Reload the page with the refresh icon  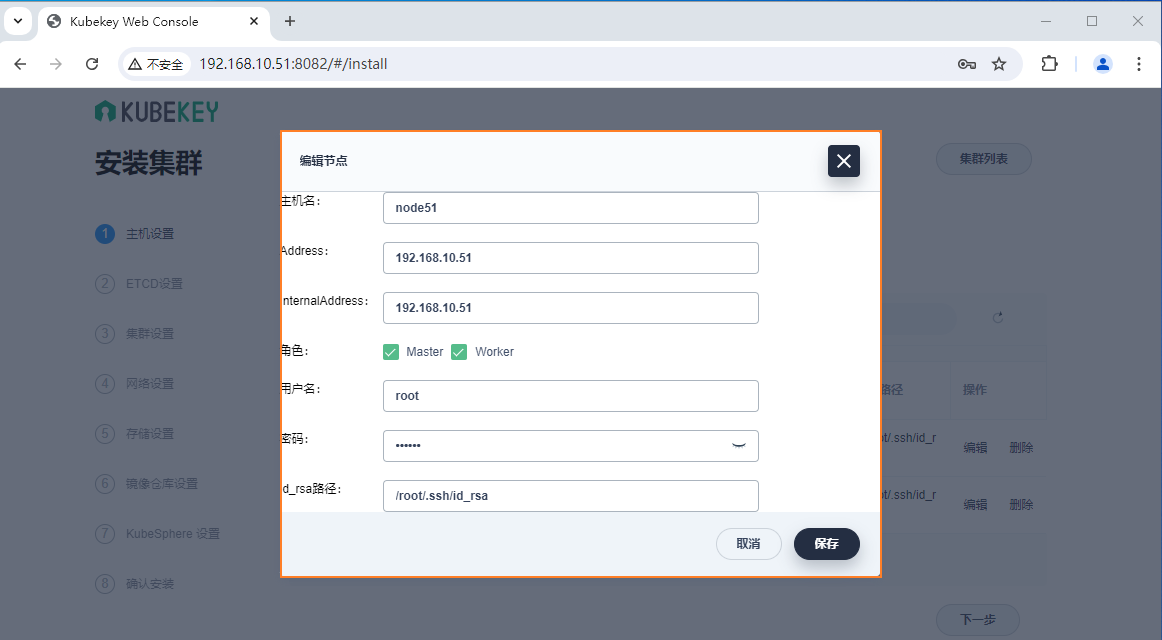[x=92, y=64]
